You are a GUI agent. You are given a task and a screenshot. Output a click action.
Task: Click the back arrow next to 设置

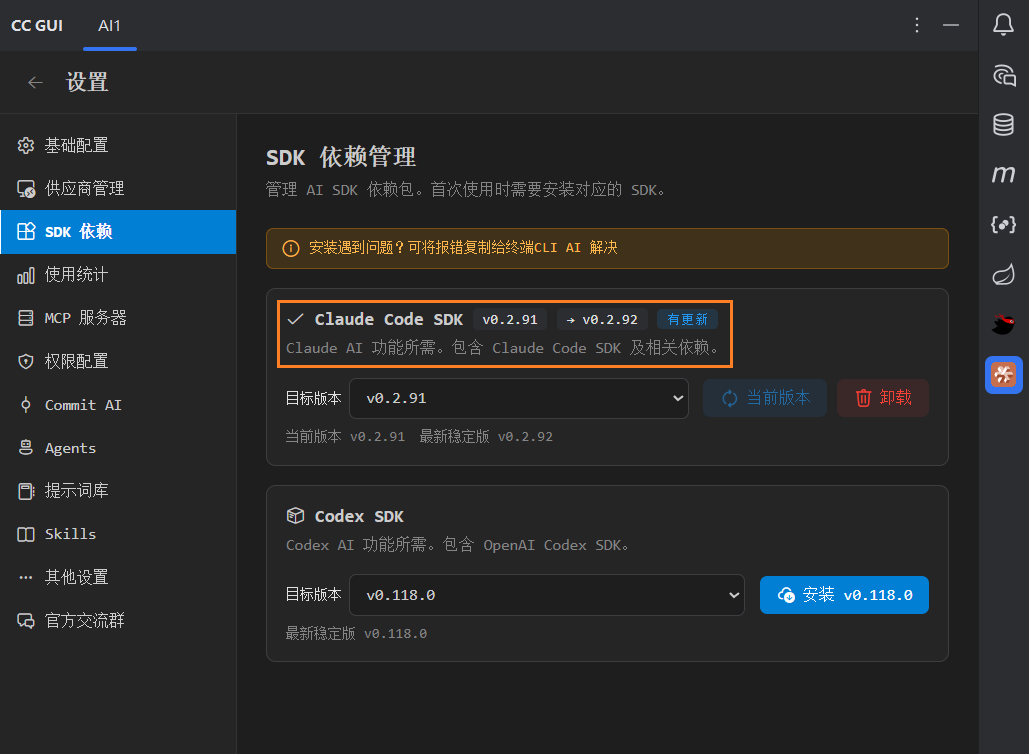tap(35, 82)
